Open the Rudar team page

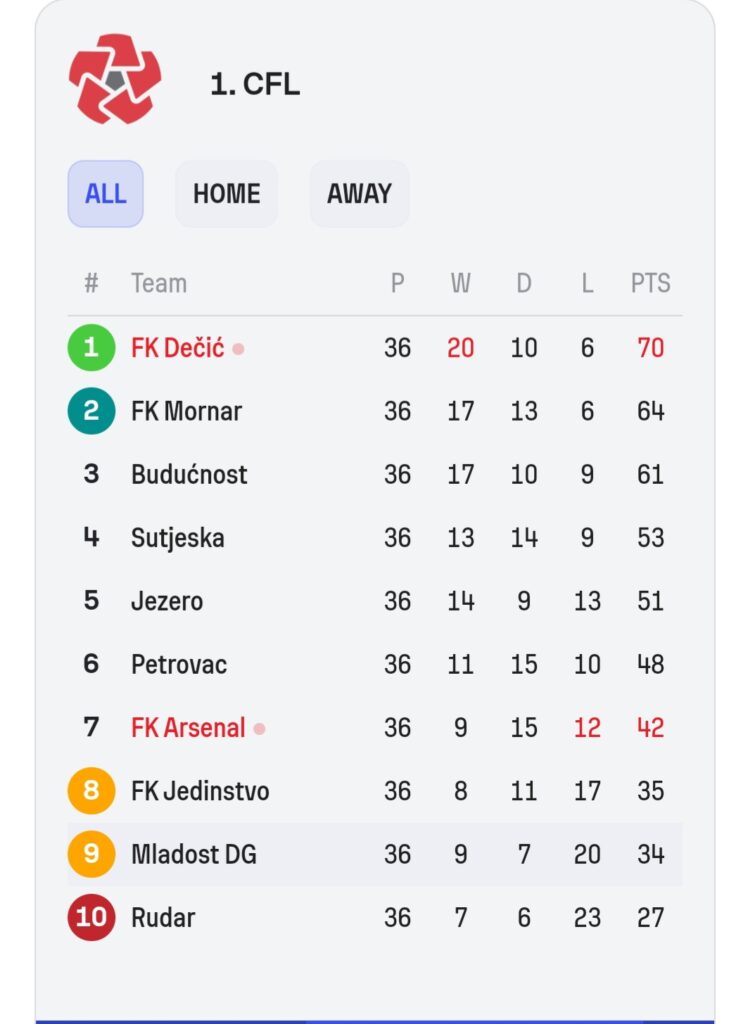[163, 918]
